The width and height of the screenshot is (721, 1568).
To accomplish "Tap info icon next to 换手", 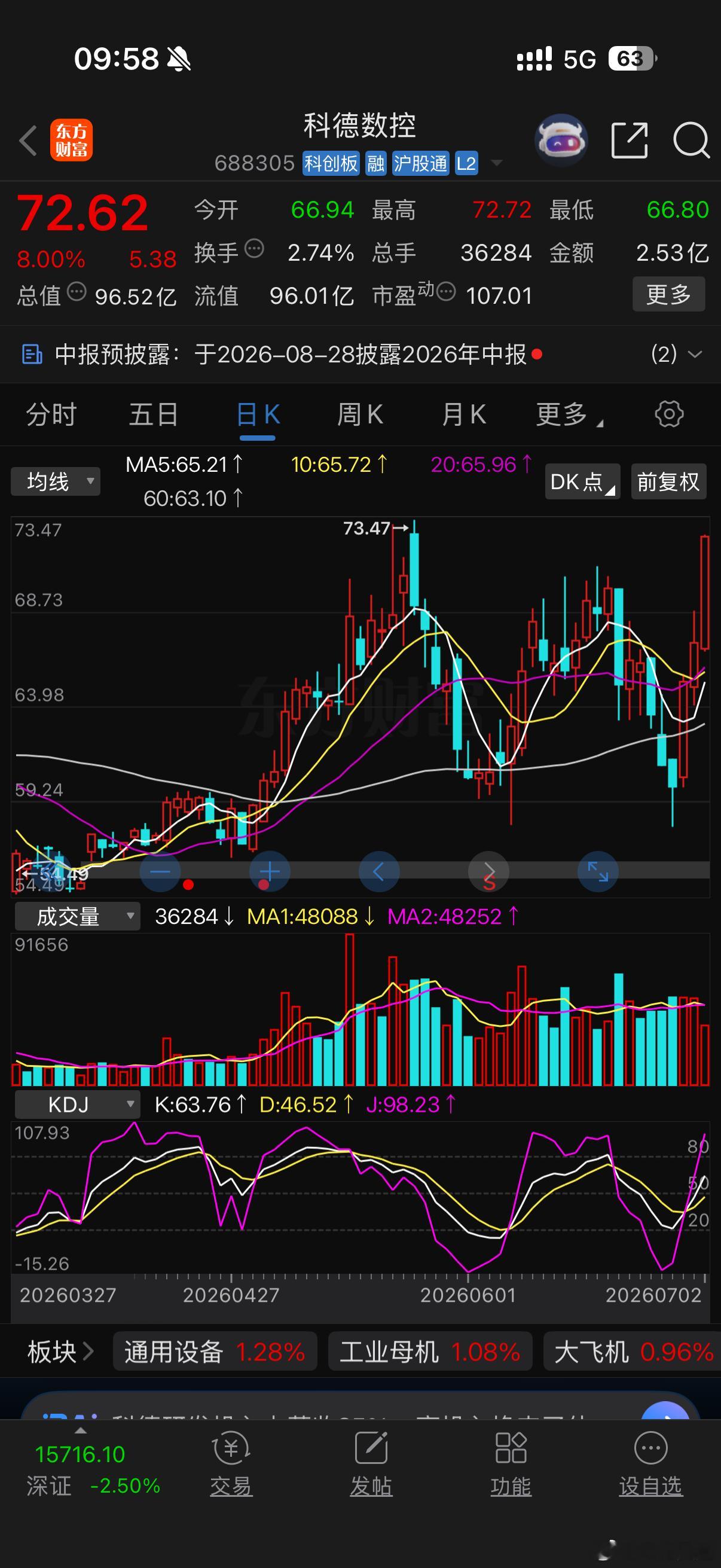I will coord(254,248).
